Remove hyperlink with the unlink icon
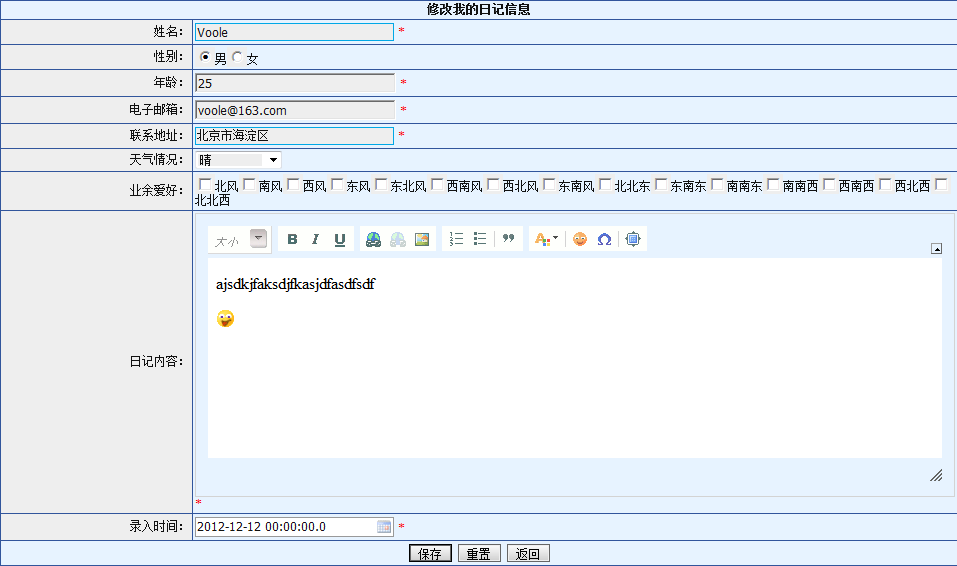Screen dimensions: 957x566 click(x=398, y=239)
